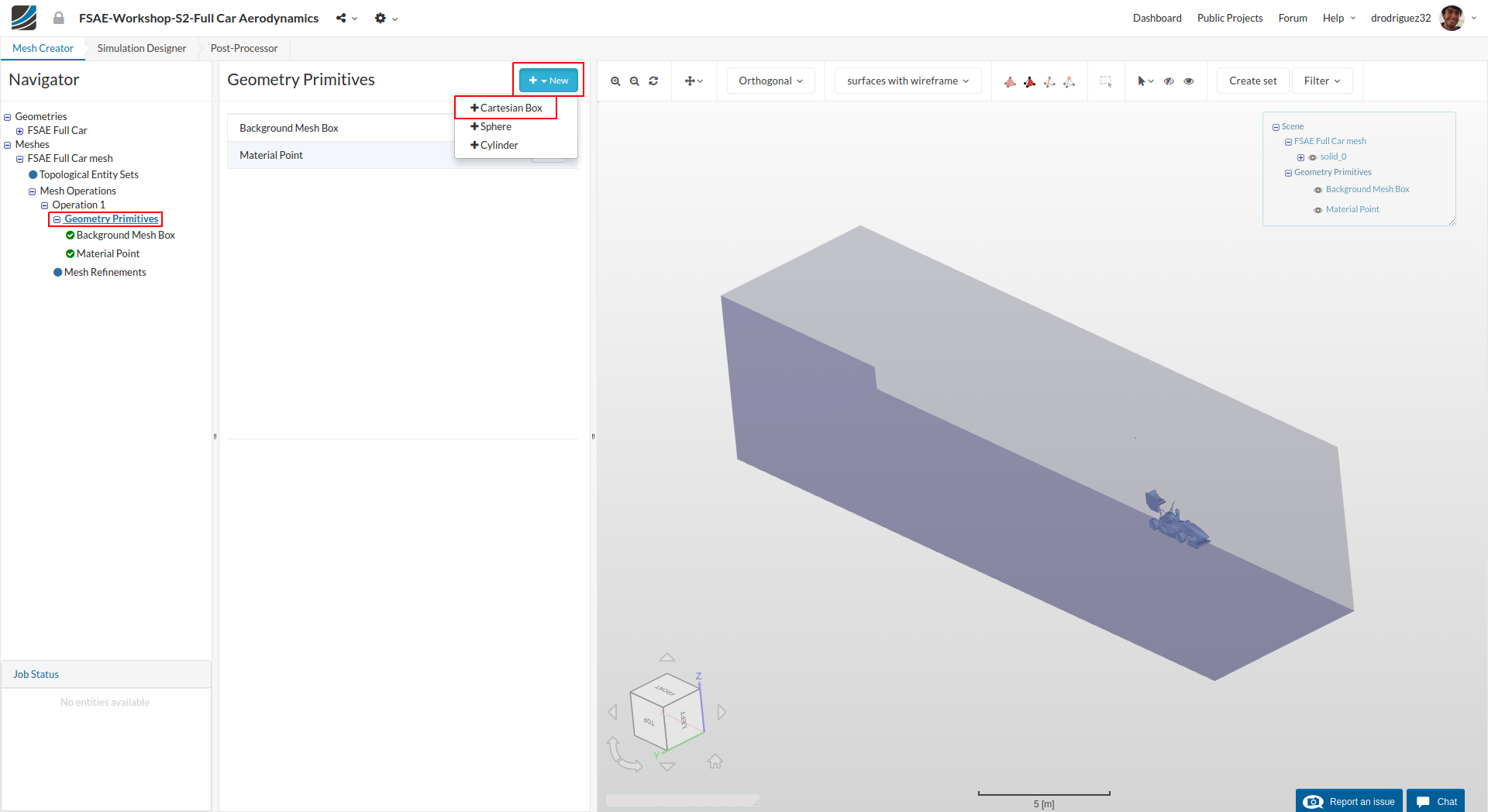Click the hide selection crossed-eye icon
The width and height of the screenshot is (1488, 812).
(x=1169, y=81)
